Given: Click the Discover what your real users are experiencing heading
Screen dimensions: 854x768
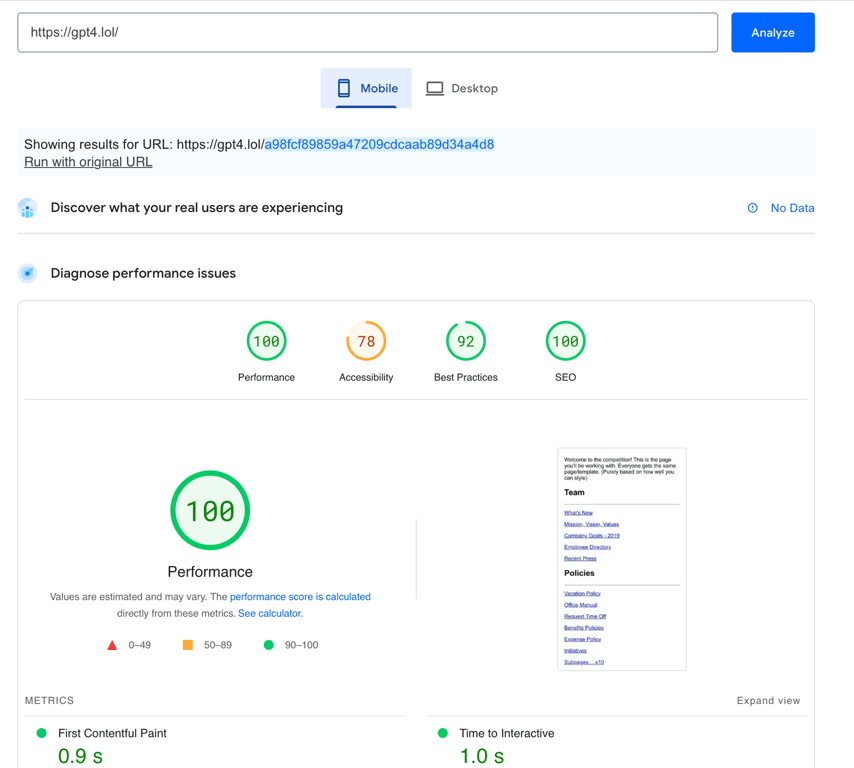Looking at the screenshot, I should [197, 208].
